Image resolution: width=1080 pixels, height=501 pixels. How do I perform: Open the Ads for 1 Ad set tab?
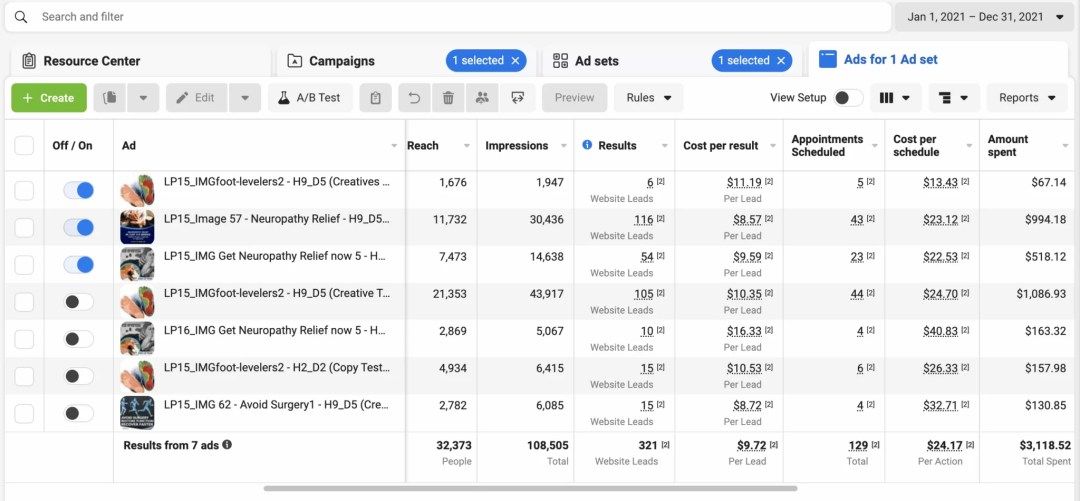coord(938,59)
